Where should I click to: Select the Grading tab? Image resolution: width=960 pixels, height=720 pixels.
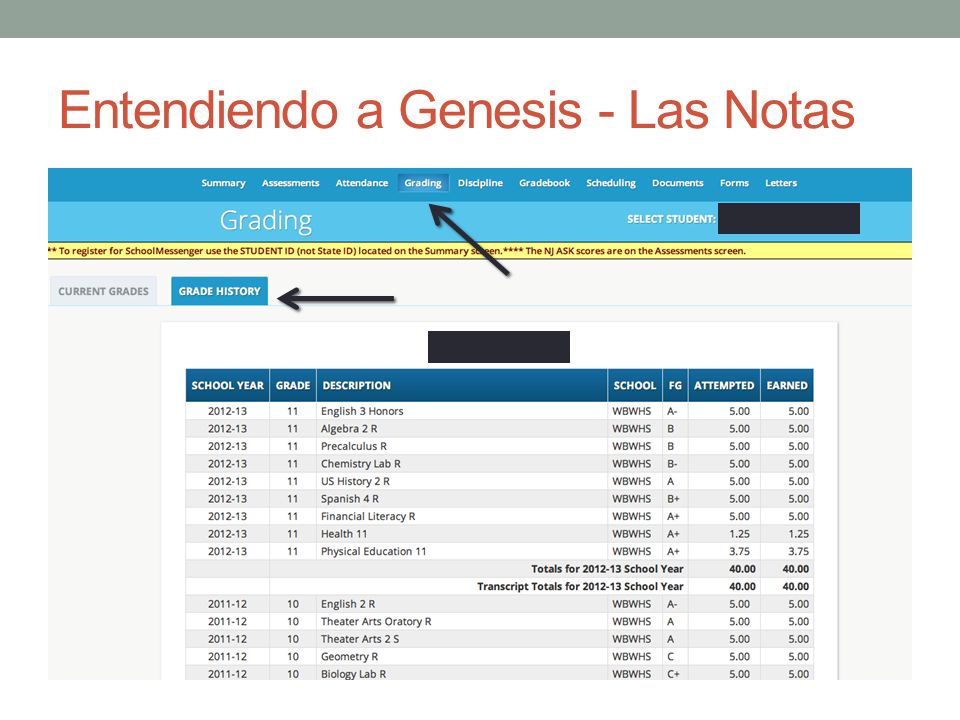[422, 183]
